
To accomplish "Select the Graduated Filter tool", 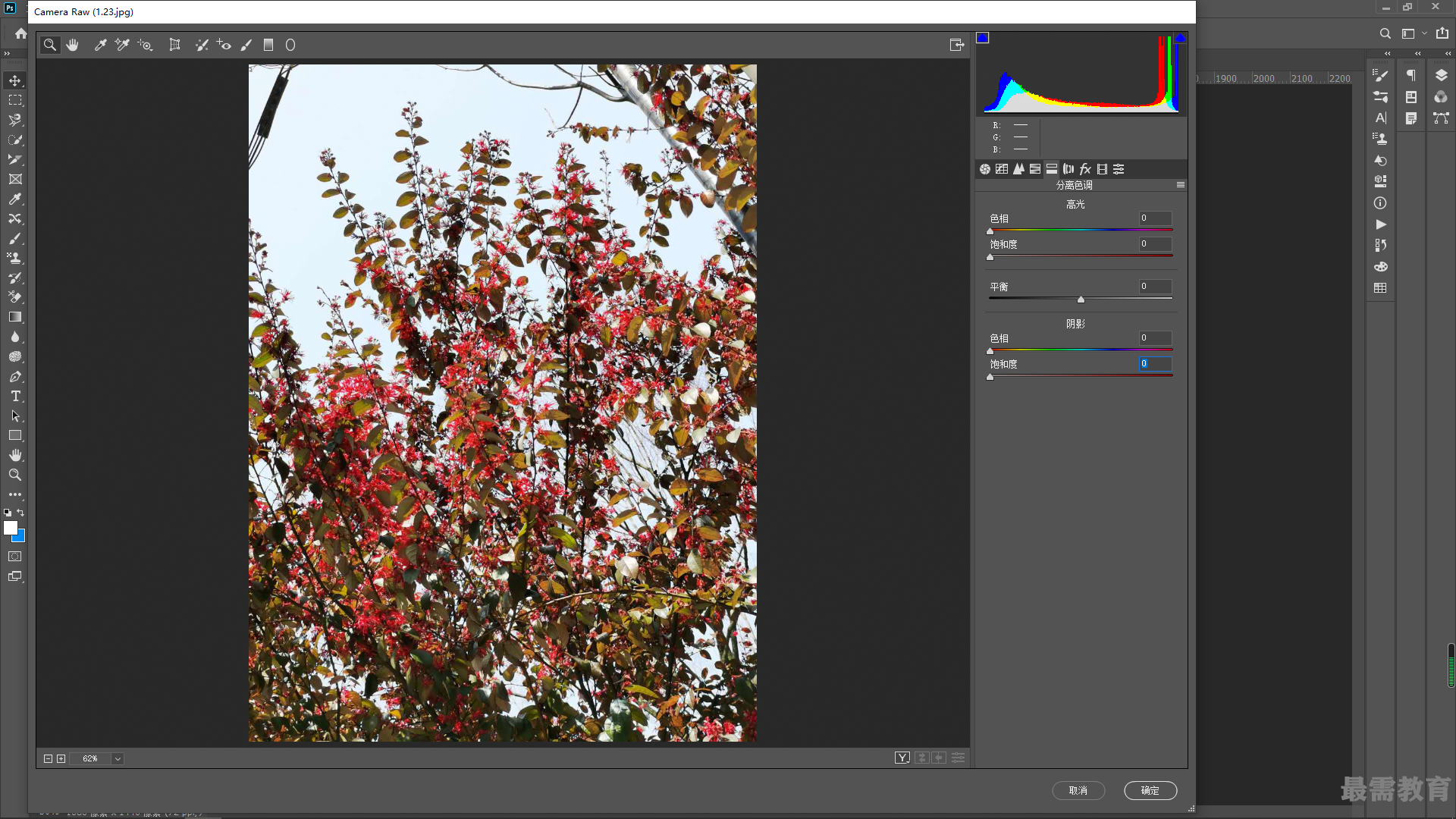I will tap(268, 45).
